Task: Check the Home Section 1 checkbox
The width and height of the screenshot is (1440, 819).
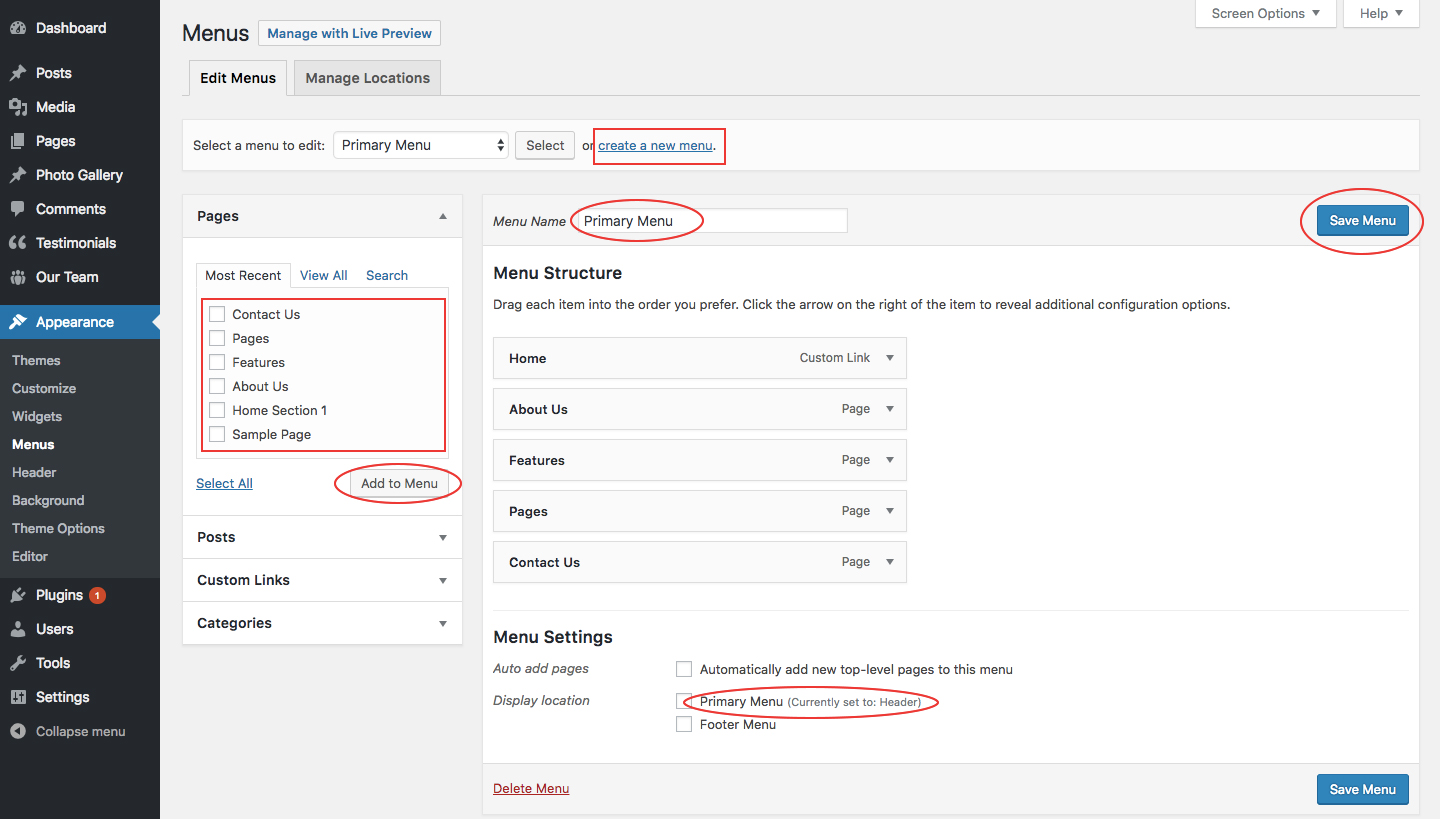Action: click(217, 410)
